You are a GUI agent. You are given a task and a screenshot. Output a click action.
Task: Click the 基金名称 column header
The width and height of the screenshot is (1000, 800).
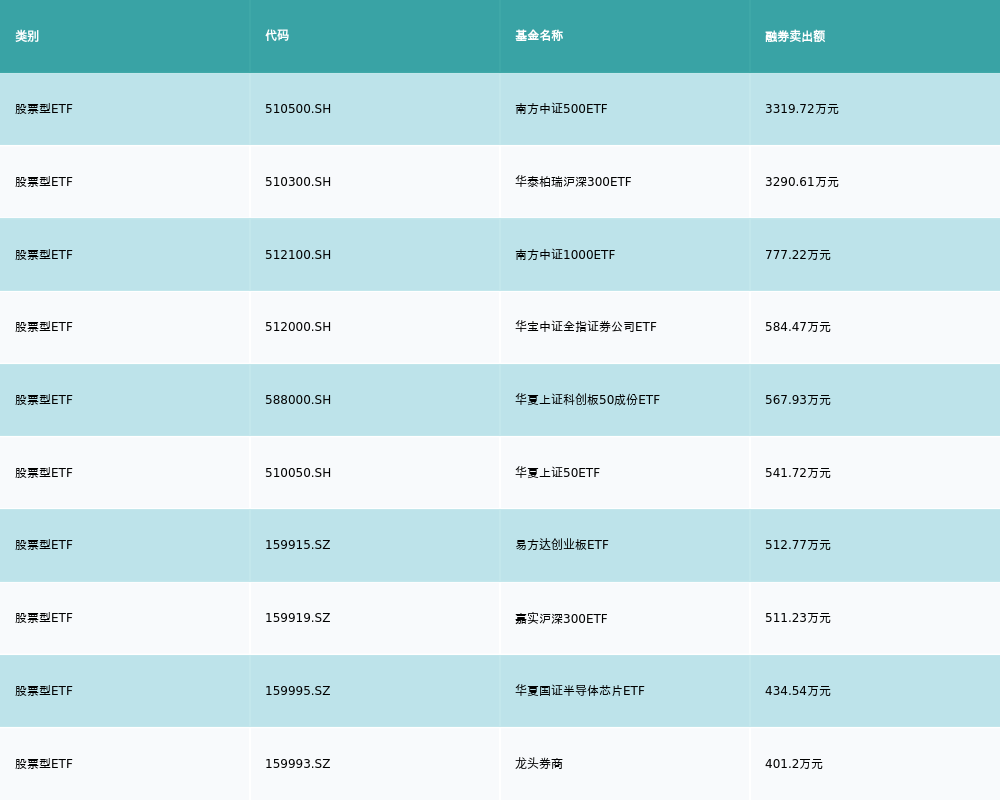click(539, 36)
